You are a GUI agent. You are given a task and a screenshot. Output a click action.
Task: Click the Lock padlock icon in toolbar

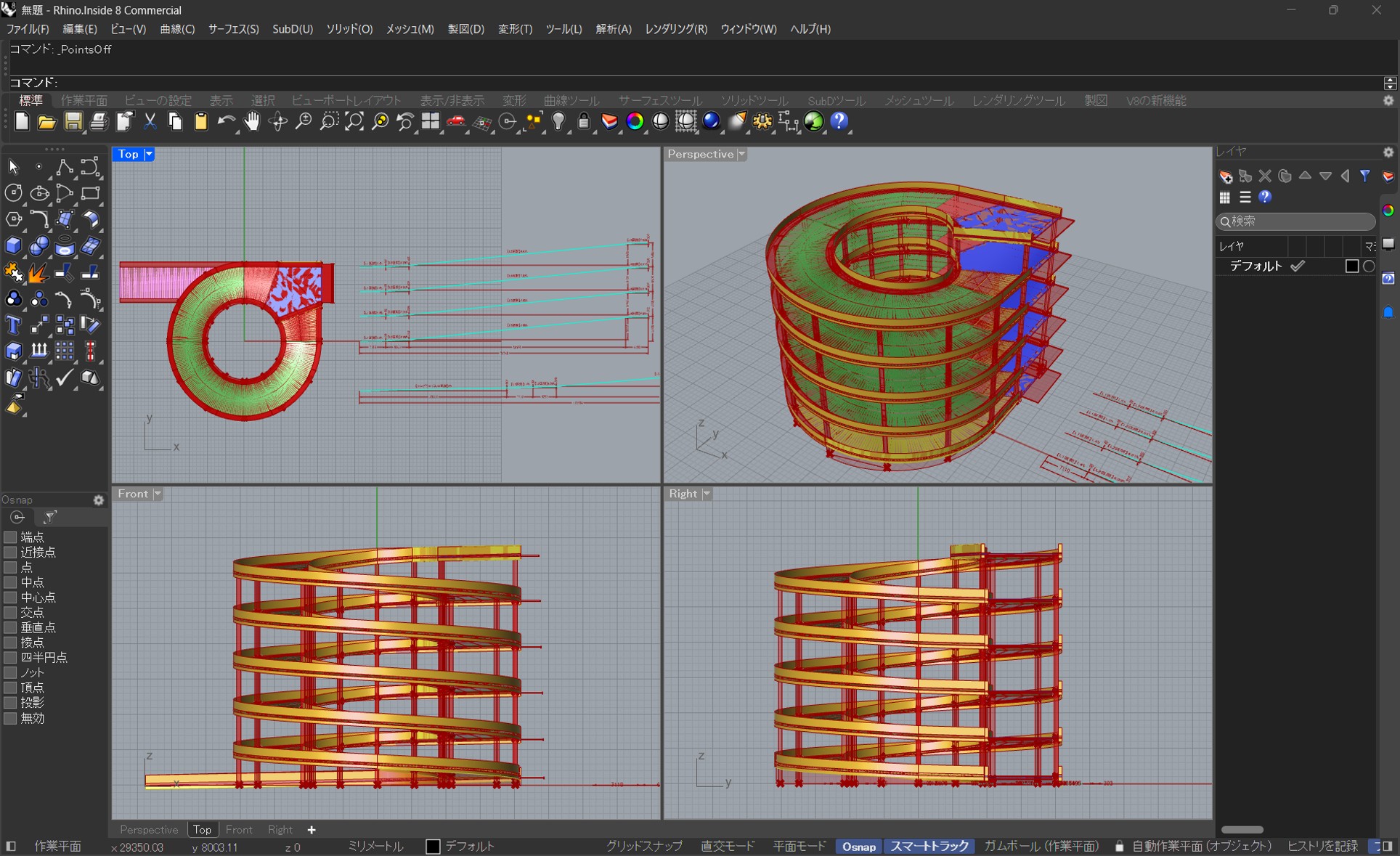584,122
